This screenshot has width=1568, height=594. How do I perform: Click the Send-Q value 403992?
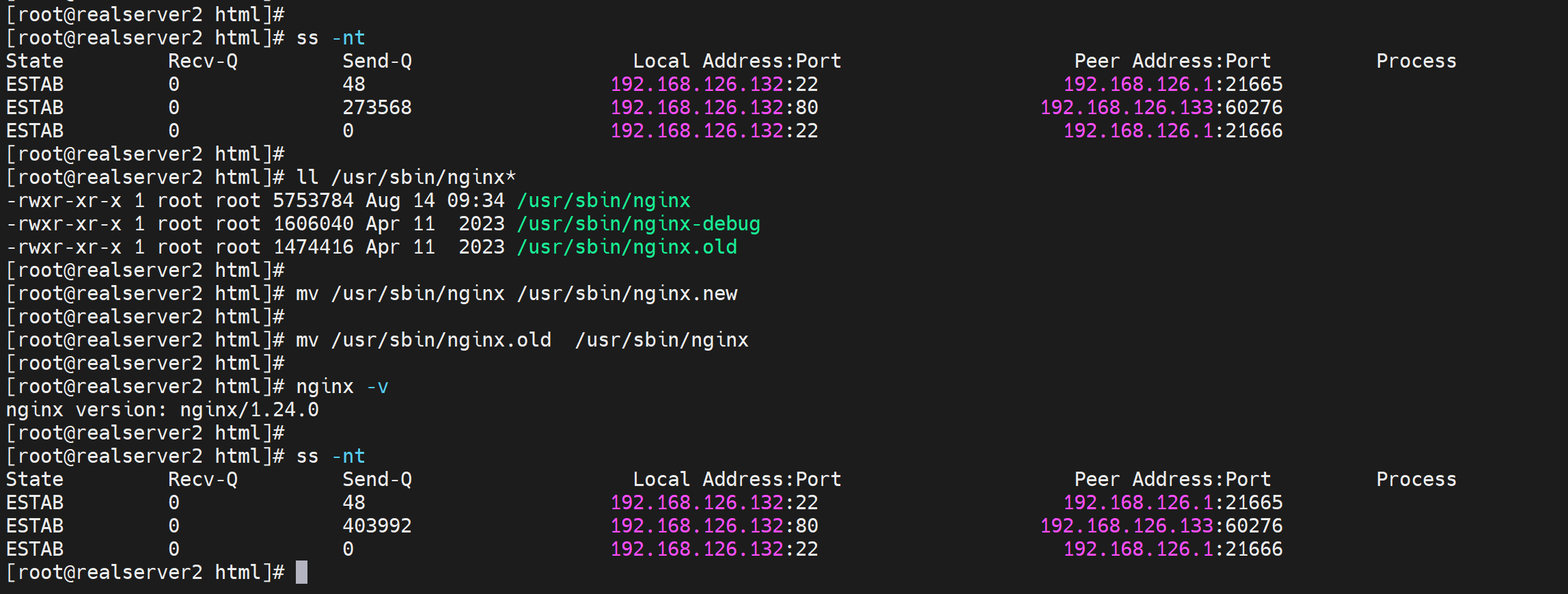coord(376,526)
